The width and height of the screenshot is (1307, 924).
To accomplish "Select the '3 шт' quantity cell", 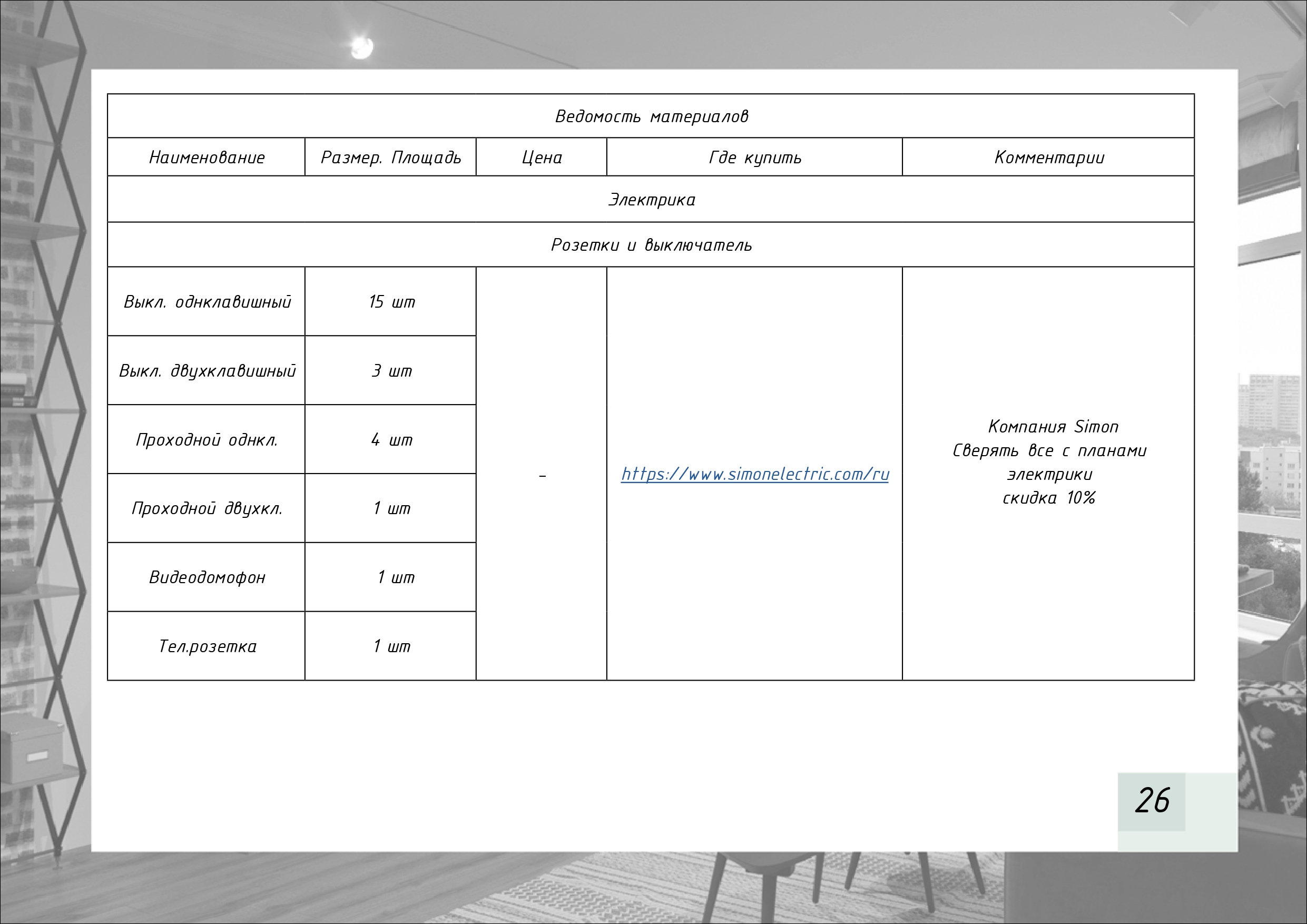I will [x=391, y=371].
